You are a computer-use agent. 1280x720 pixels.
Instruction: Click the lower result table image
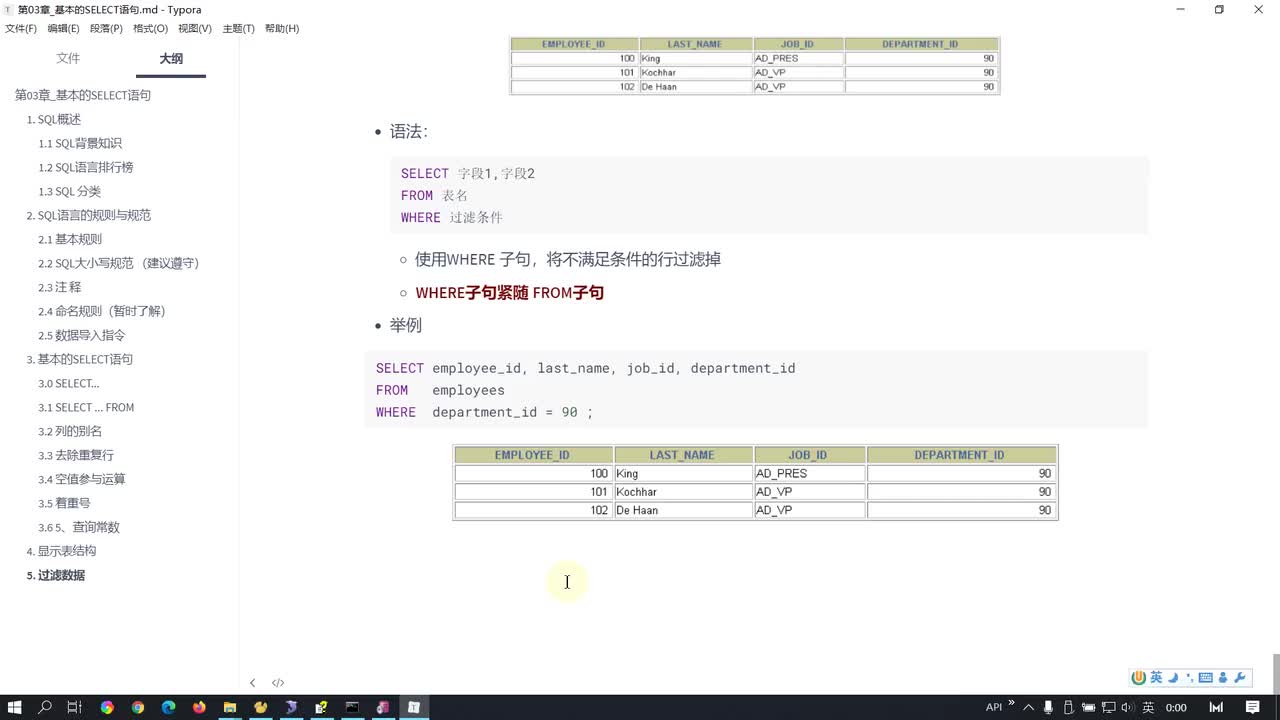pos(756,483)
